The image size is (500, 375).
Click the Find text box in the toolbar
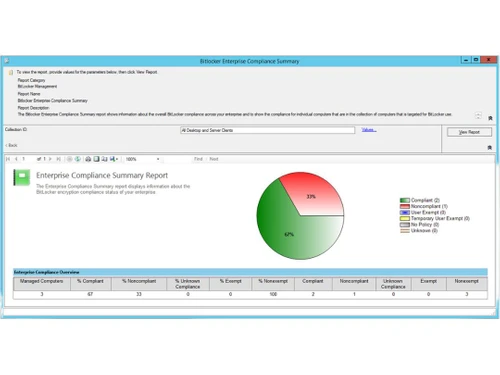pos(177,159)
